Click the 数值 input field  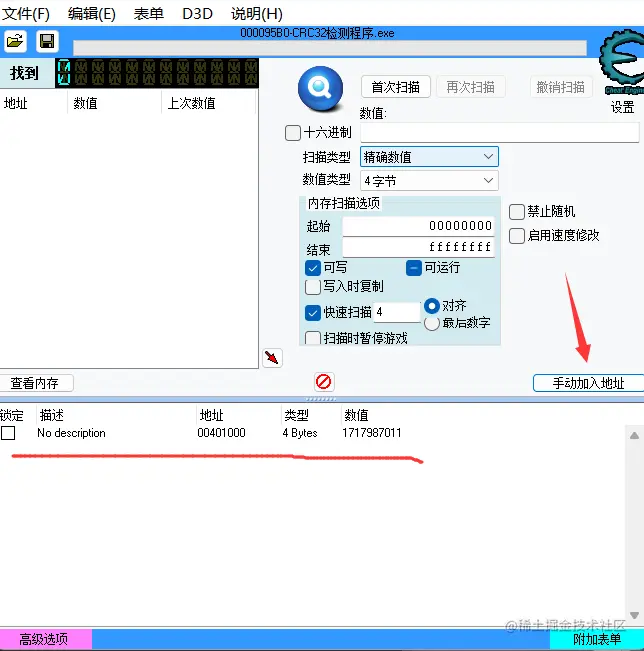point(500,133)
